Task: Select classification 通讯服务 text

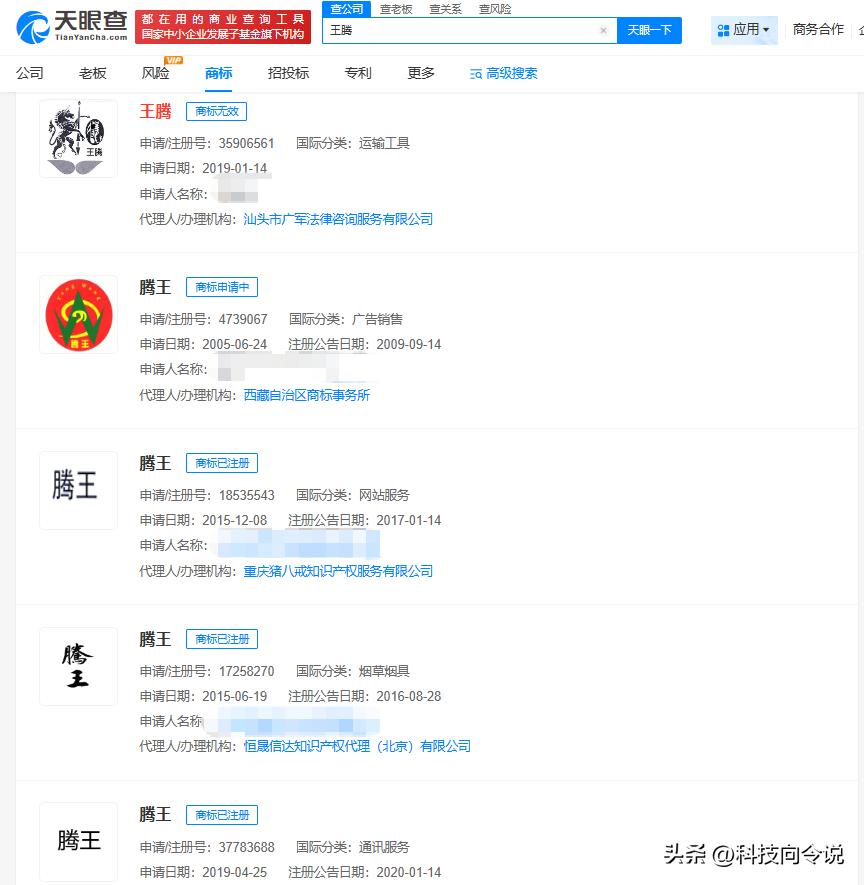Action: (x=384, y=847)
